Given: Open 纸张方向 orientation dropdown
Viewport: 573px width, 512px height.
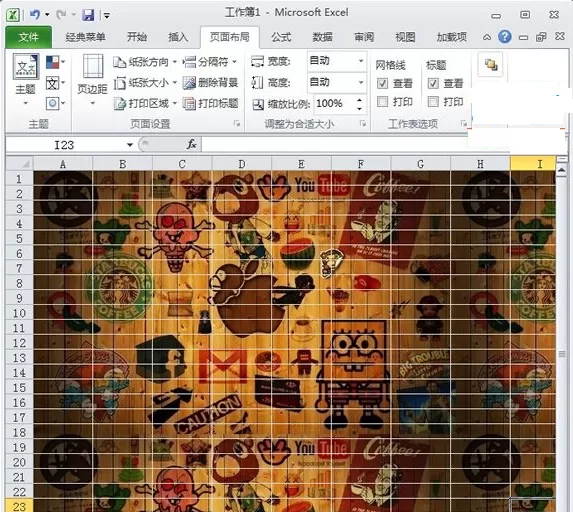Looking at the screenshot, I should (x=145, y=62).
